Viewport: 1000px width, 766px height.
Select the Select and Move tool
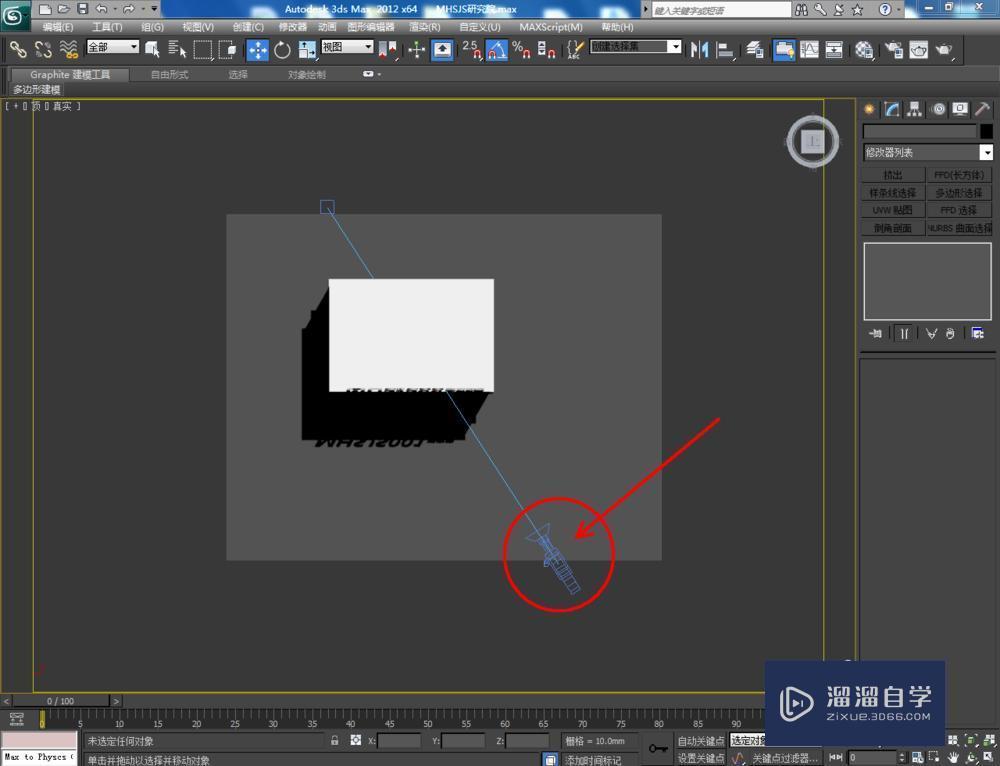pos(259,50)
